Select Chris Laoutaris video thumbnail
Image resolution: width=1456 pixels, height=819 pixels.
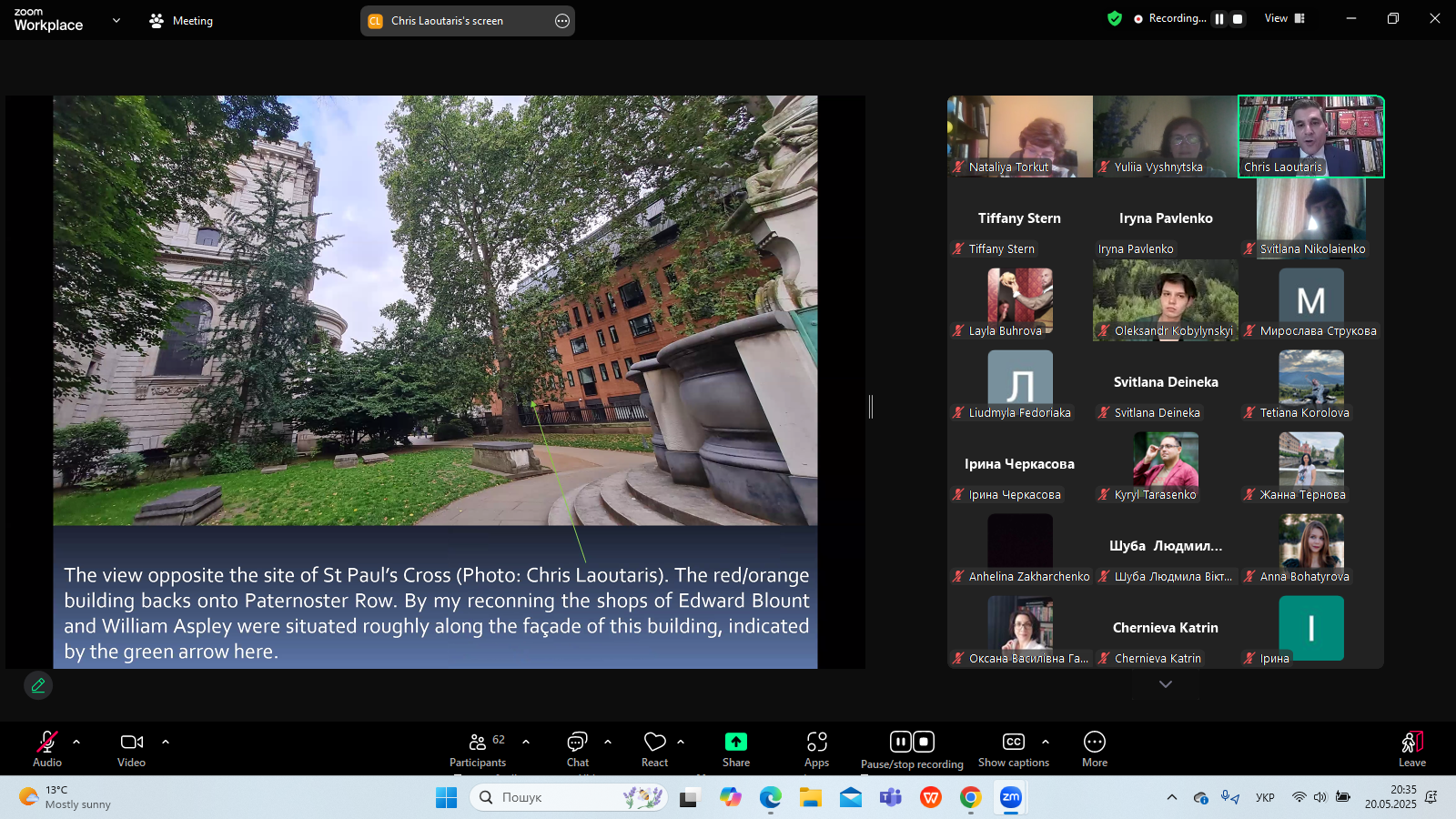1310,136
